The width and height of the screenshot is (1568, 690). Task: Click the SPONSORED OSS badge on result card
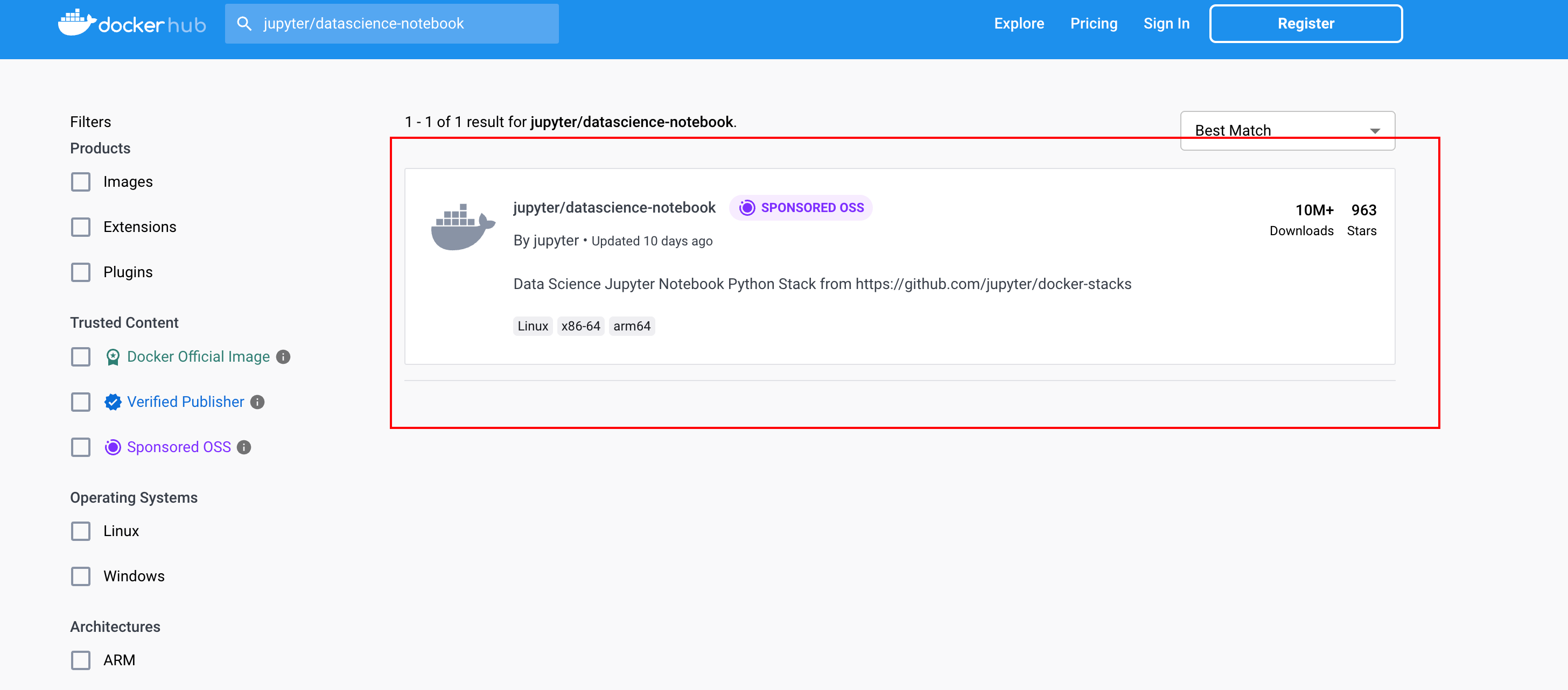pos(801,208)
